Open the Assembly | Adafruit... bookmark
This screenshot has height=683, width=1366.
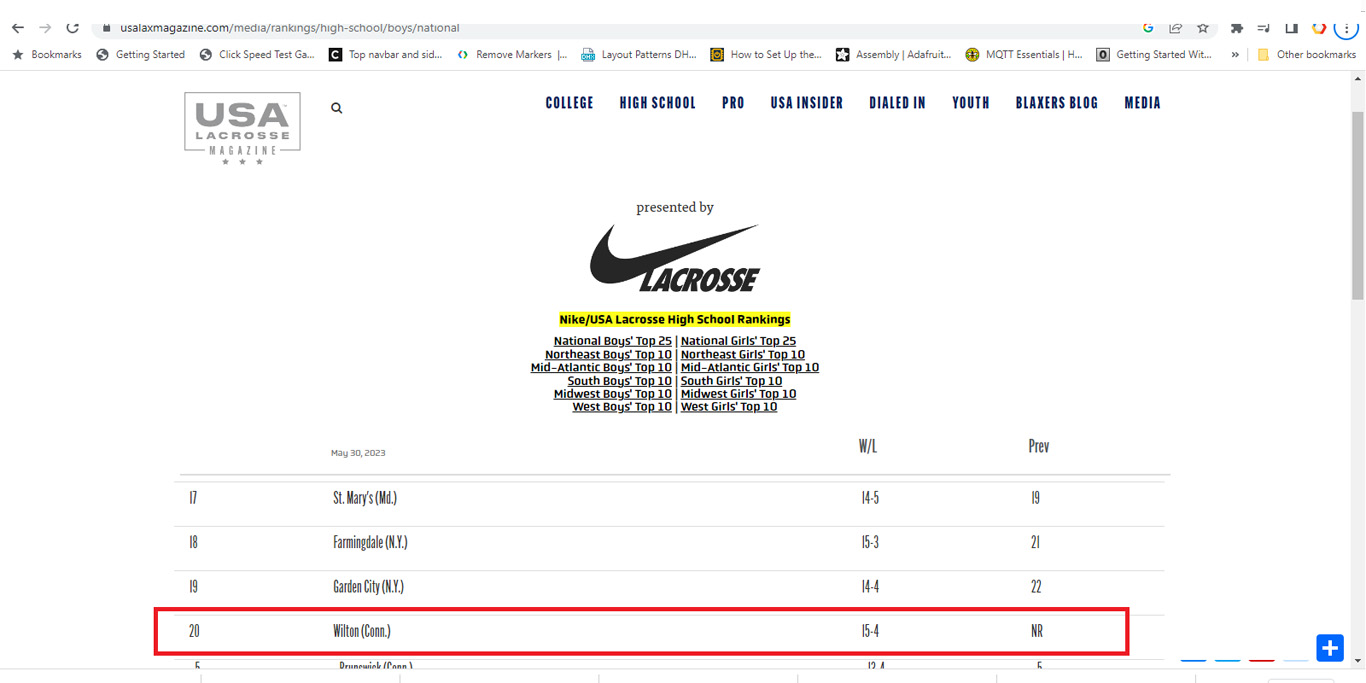pyautogui.click(x=894, y=55)
